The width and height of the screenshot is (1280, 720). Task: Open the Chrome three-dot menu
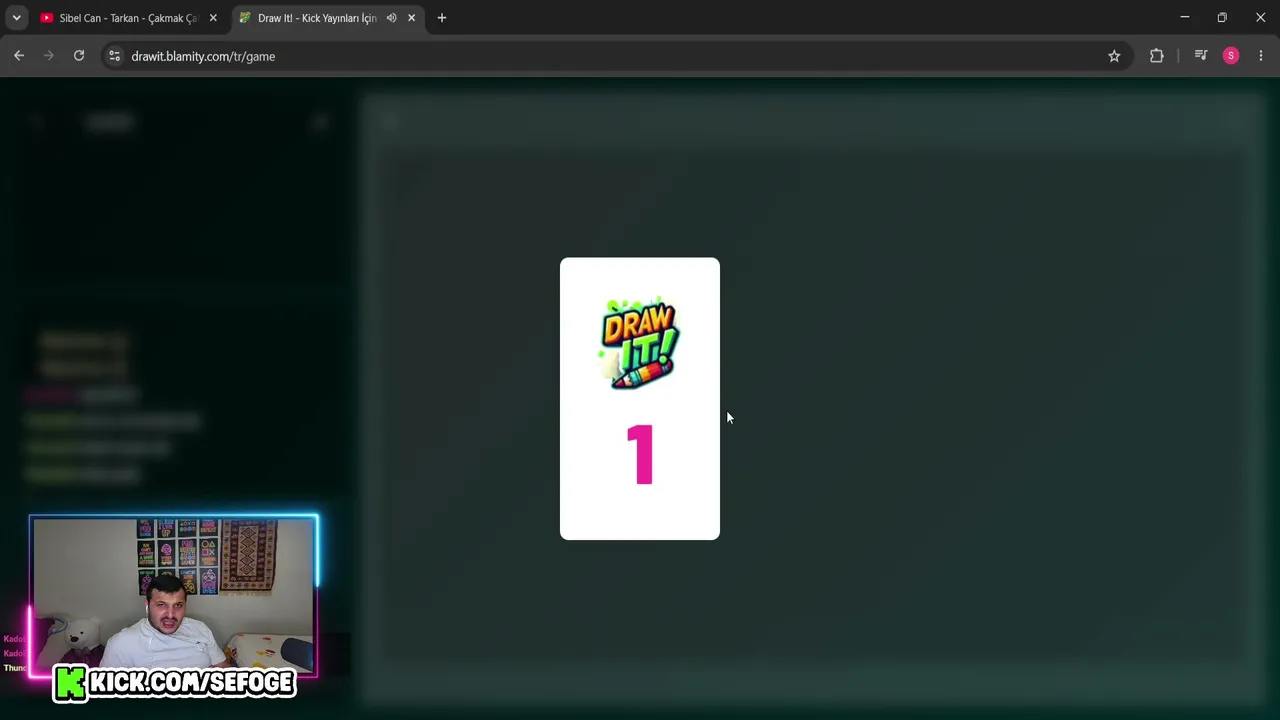pyautogui.click(x=1261, y=56)
